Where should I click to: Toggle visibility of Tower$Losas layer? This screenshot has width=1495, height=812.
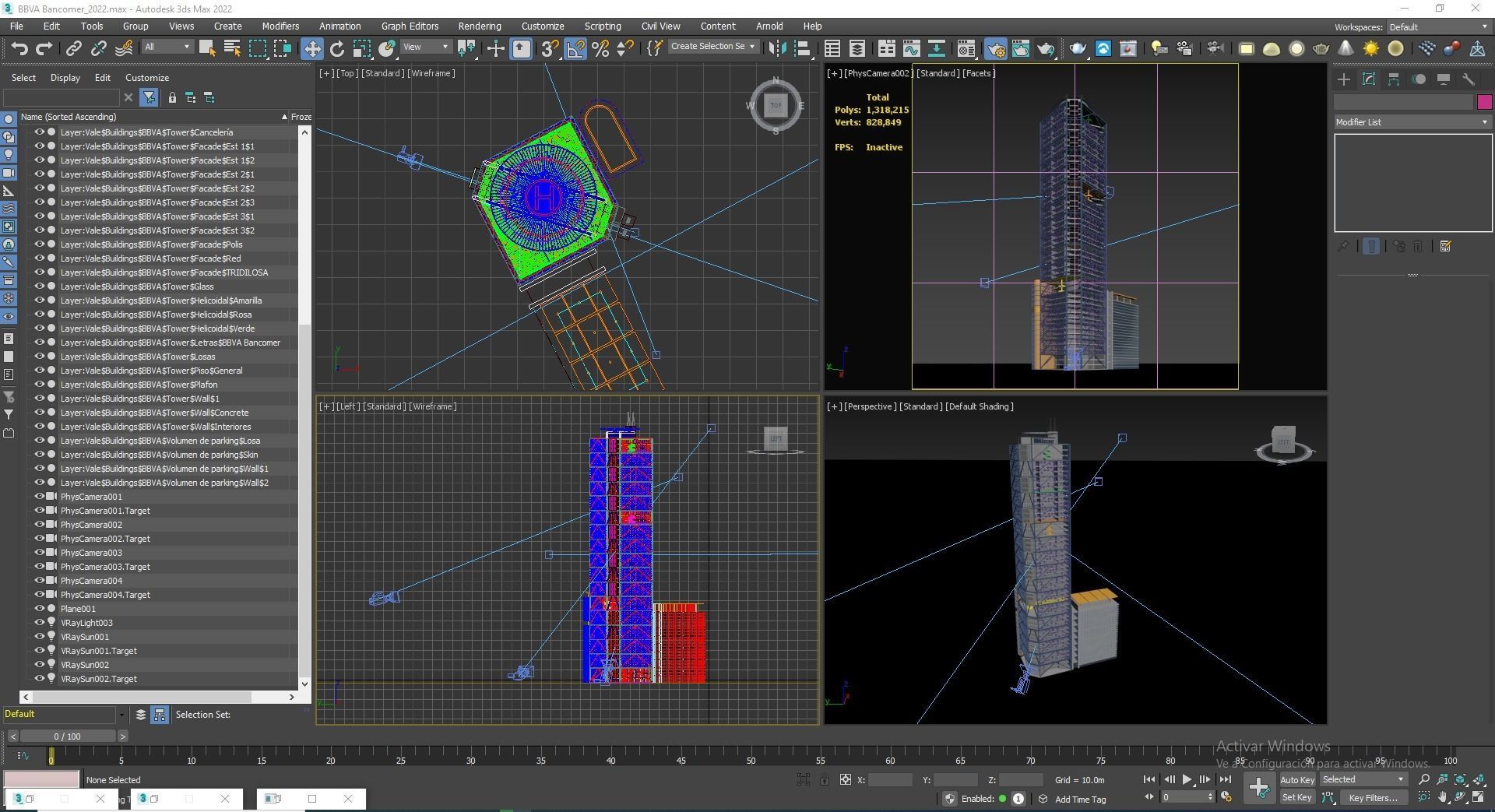[40, 357]
